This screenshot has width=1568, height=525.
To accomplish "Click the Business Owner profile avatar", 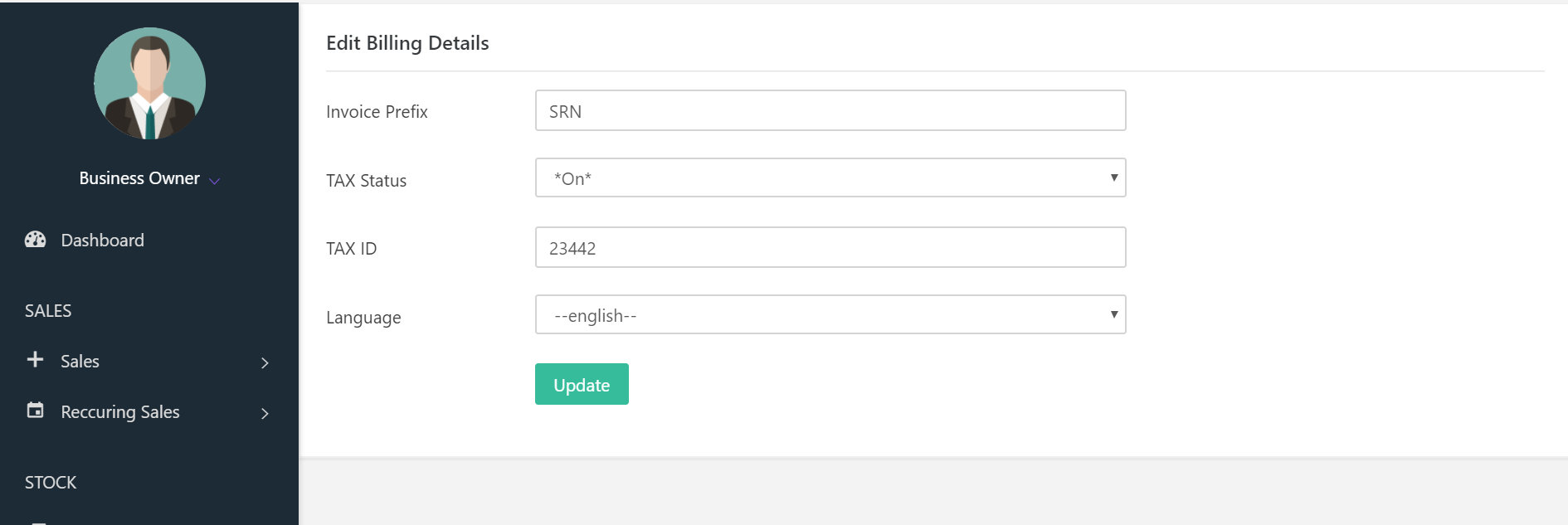I will [149, 83].
